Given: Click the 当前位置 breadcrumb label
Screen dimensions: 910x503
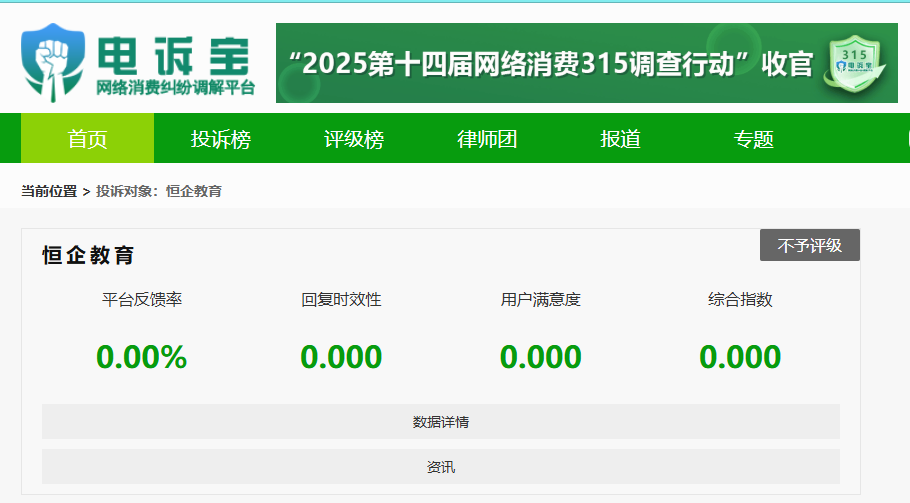Looking at the screenshot, I should [x=49, y=191].
